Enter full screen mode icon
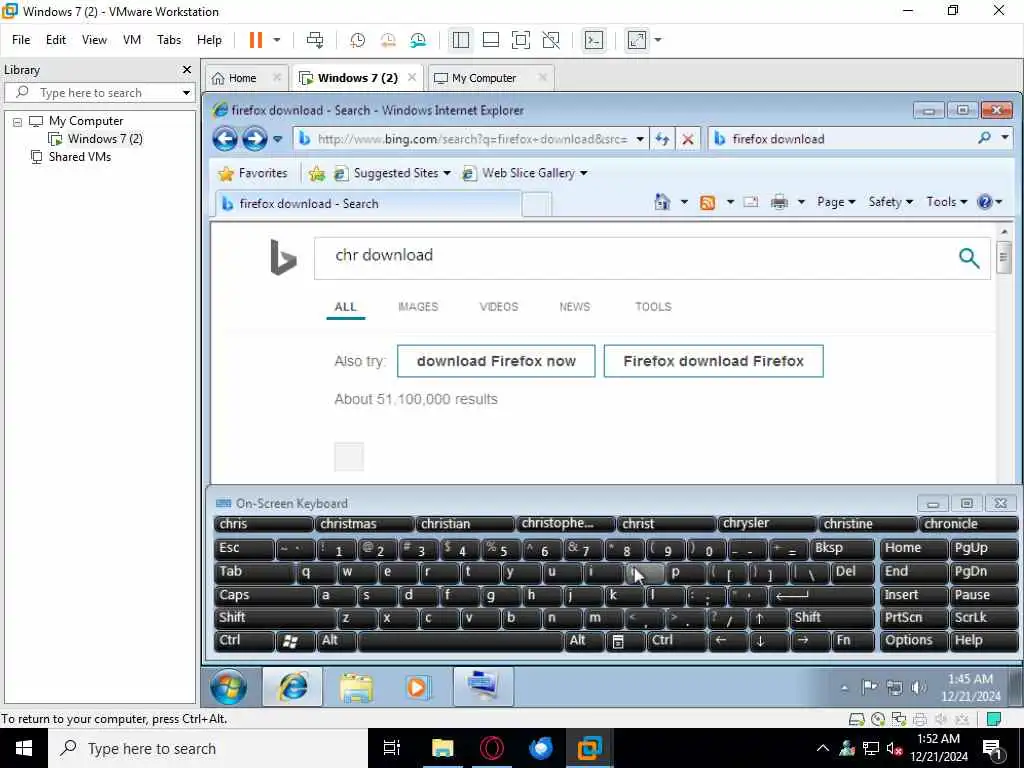This screenshot has width=1024, height=768. pos(520,40)
